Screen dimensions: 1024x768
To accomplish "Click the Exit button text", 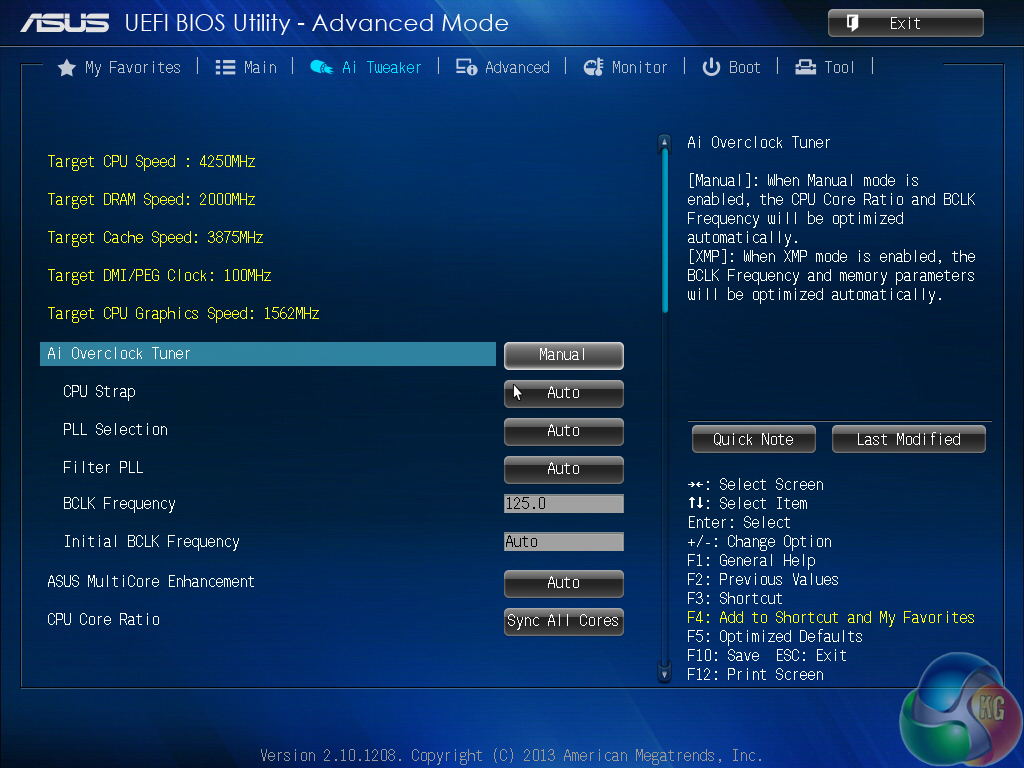I will click(x=905, y=24).
